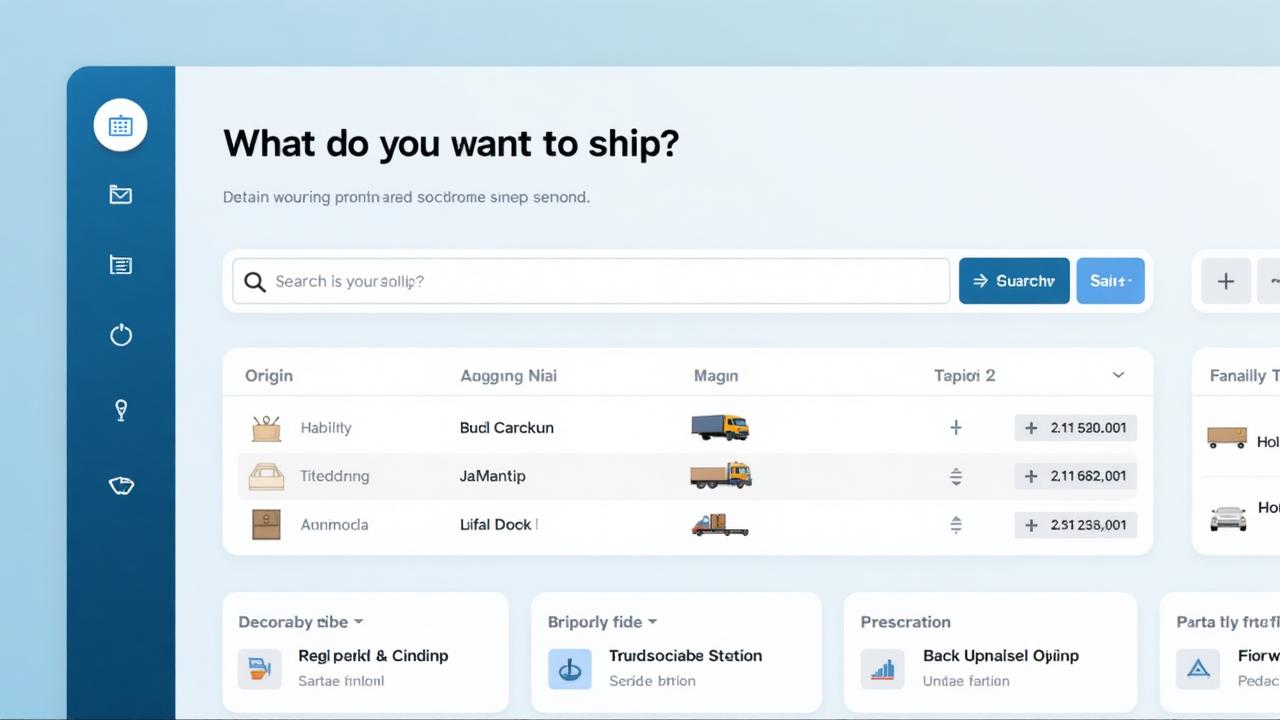
Task: Click the Back Upnalsel Opiinp chart icon
Action: coord(882,668)
